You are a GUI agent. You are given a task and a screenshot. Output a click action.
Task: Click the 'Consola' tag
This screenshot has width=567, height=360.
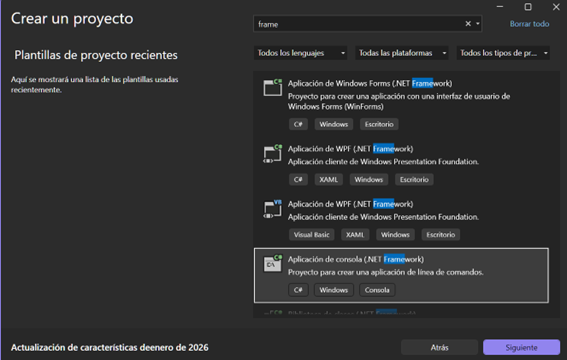tap(377, 290)
